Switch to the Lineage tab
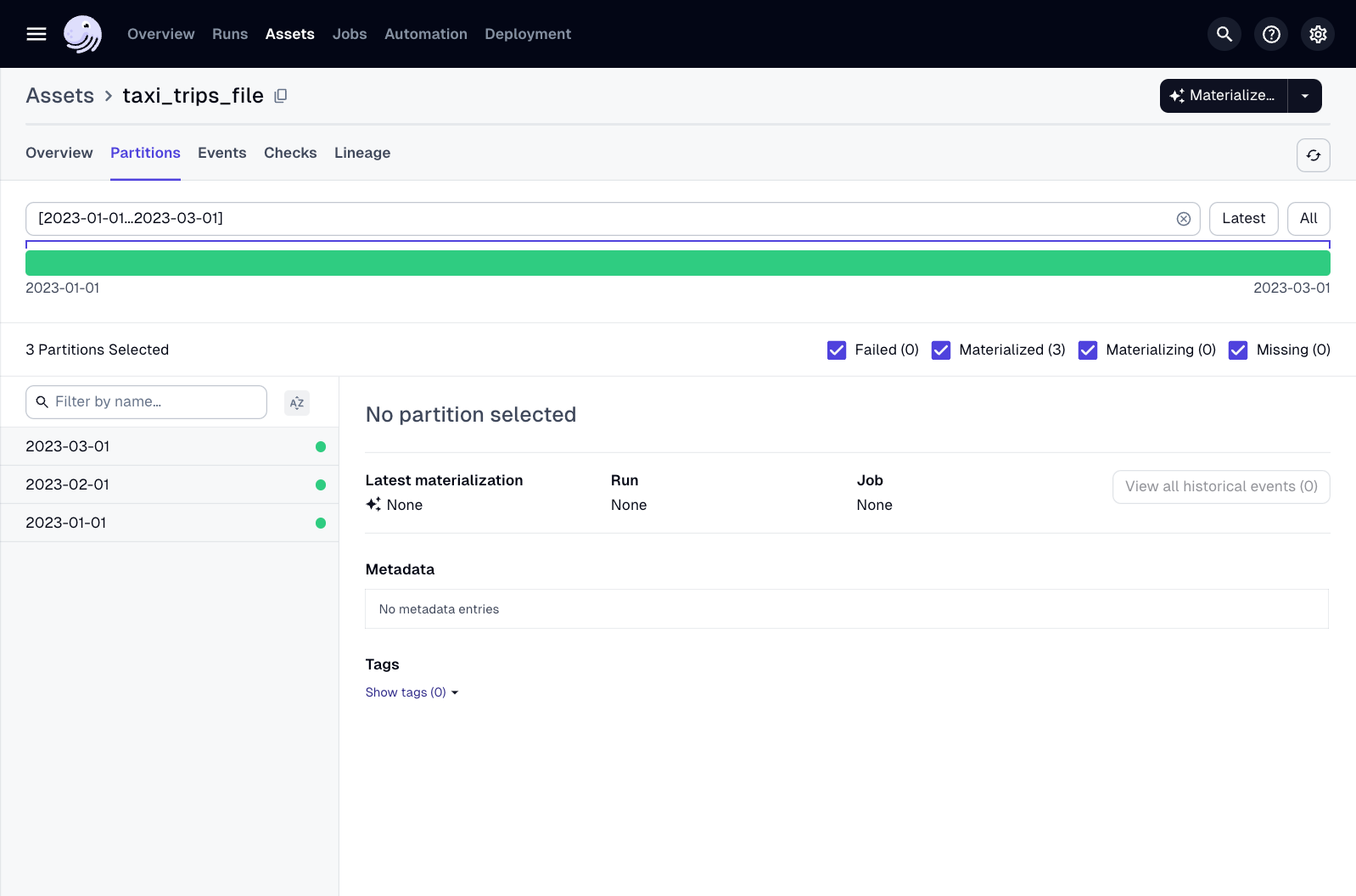 point(361,153)
